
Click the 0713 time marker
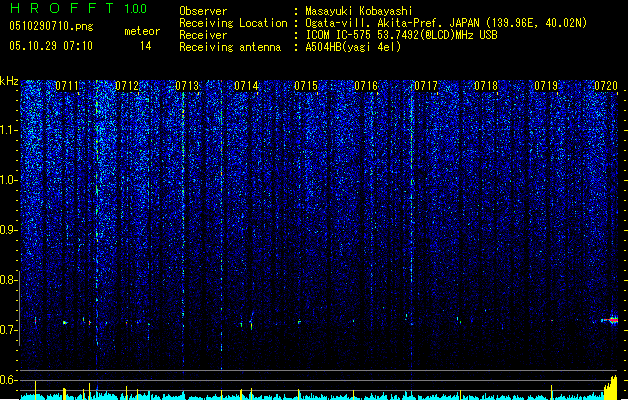click(187, 86)
